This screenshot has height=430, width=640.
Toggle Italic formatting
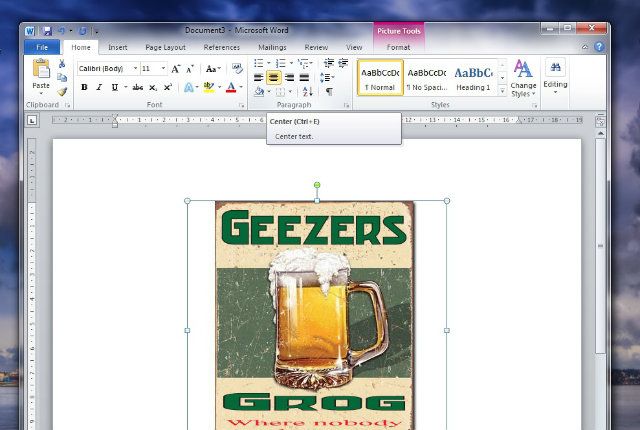[x=99, y=87]
